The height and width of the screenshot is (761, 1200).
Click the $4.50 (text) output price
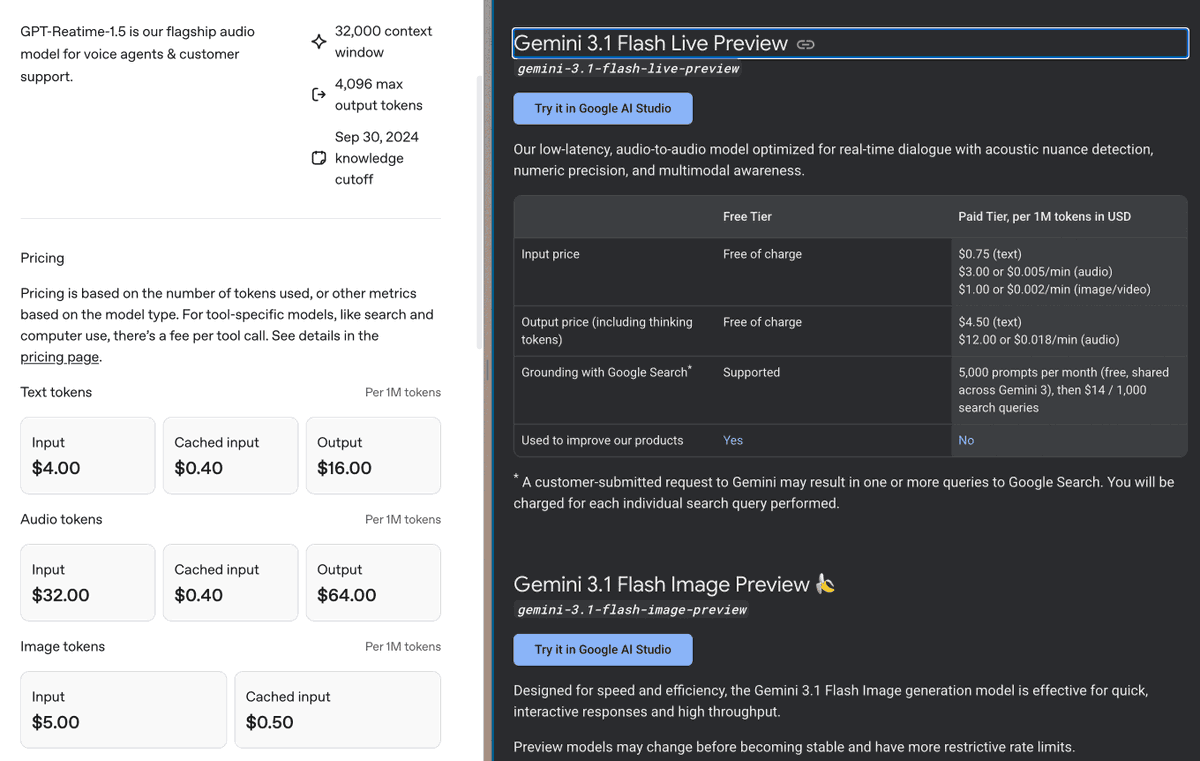[990, 322]
